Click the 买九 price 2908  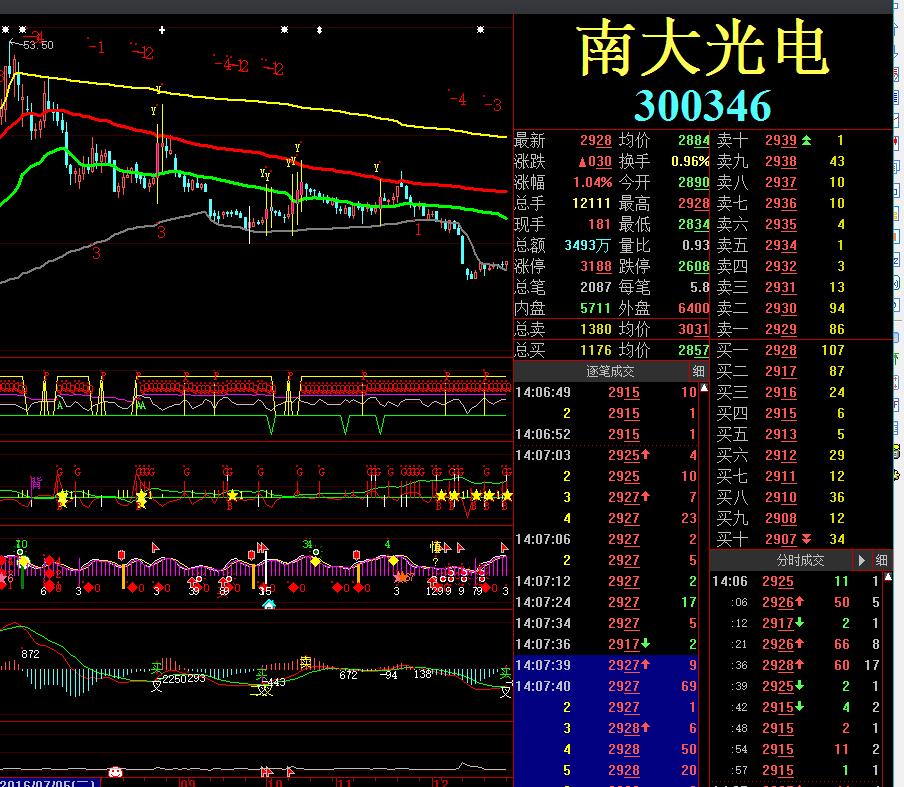(x=781, y=518)
